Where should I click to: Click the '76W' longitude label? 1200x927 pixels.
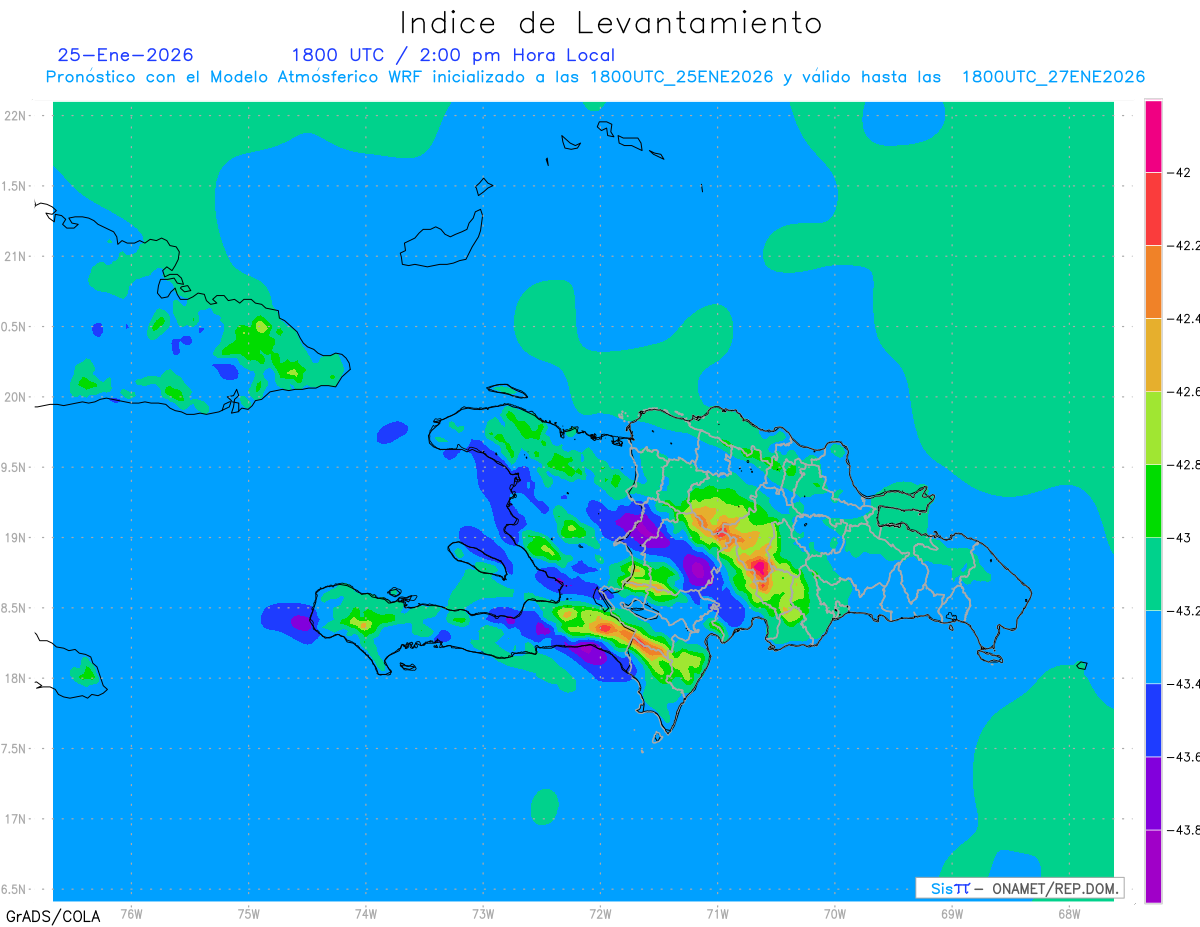[131, 912]
